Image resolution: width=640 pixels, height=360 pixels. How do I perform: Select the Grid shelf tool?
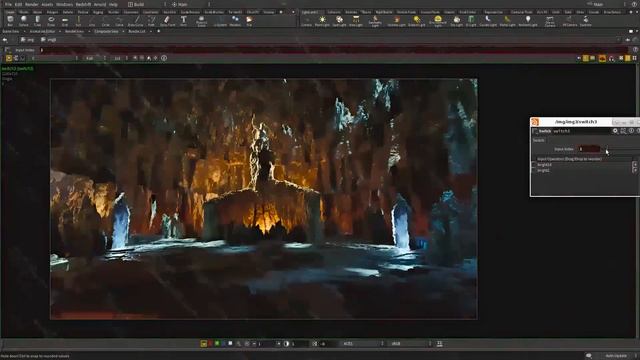click(65, 20)
